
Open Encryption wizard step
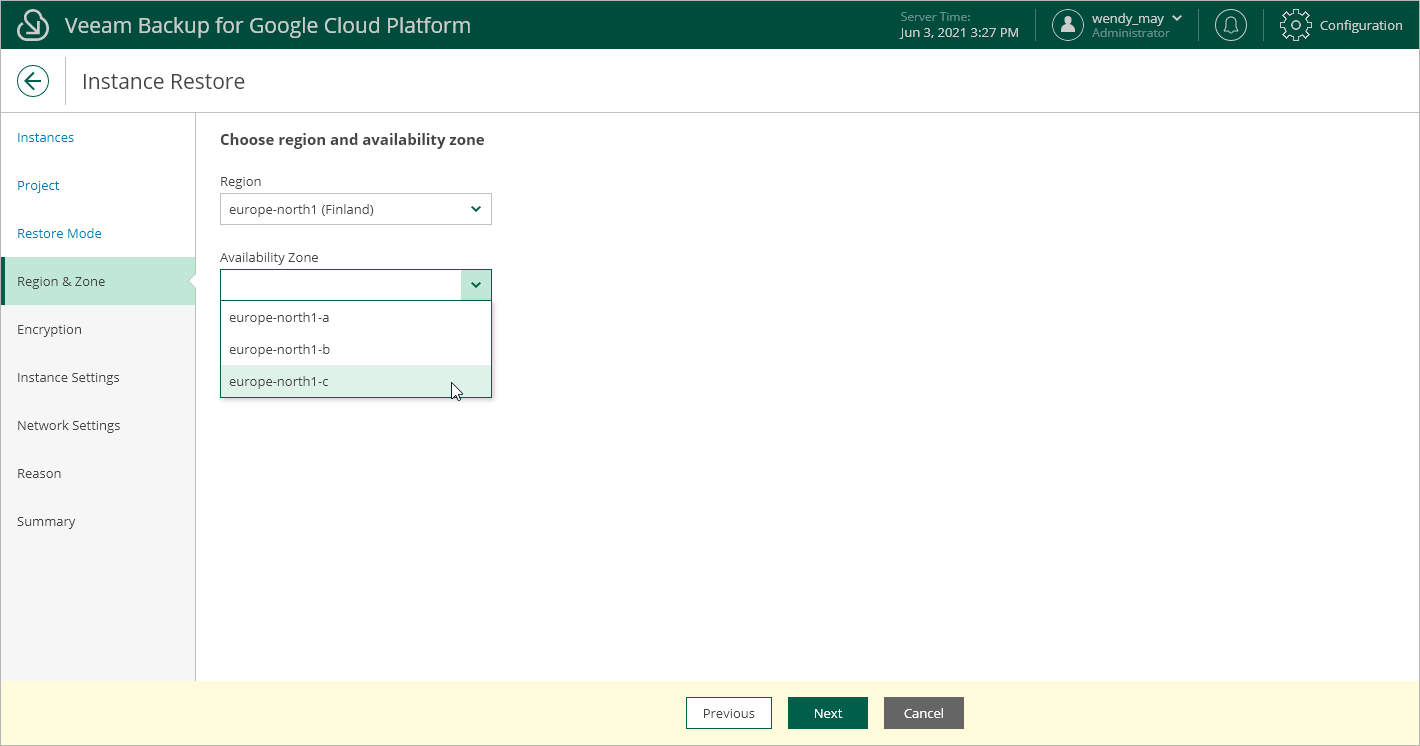pyautogui.click(x=49, y=329)
